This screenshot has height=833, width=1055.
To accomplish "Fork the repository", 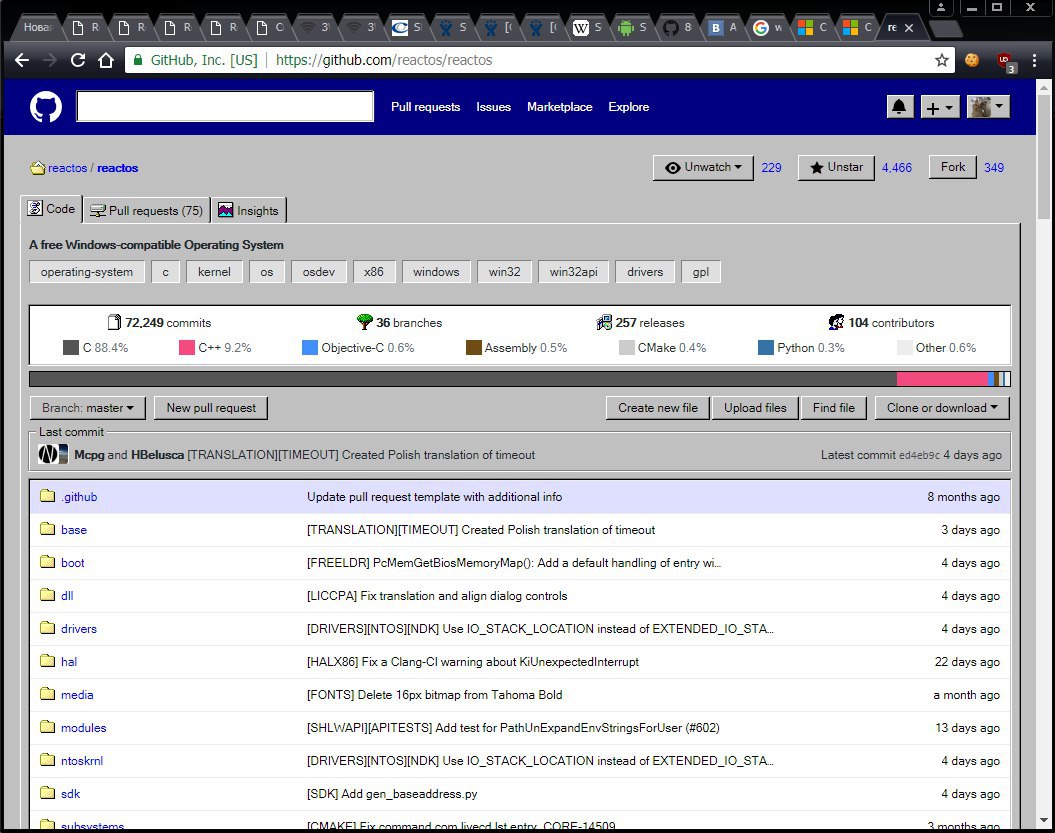I will coord(953,167).
